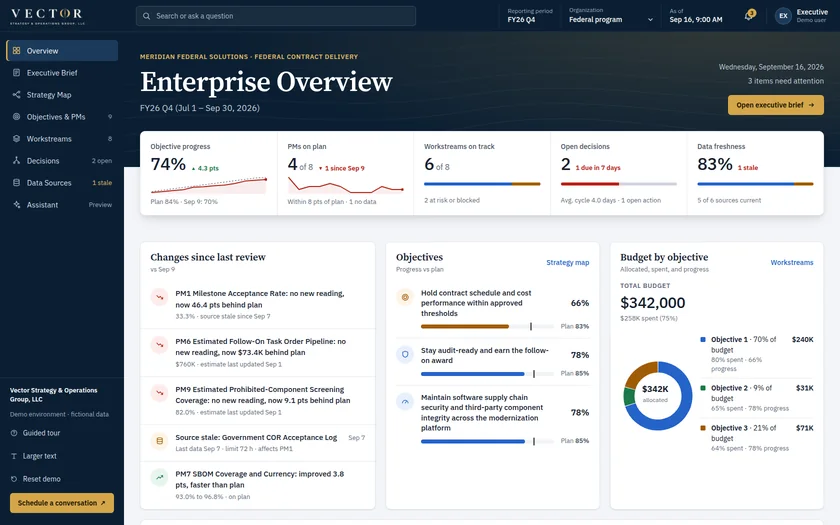Viewport: 840px width, 525px height.
Task: Click the Decisions fork icon
Action: (x=17, y=160)
